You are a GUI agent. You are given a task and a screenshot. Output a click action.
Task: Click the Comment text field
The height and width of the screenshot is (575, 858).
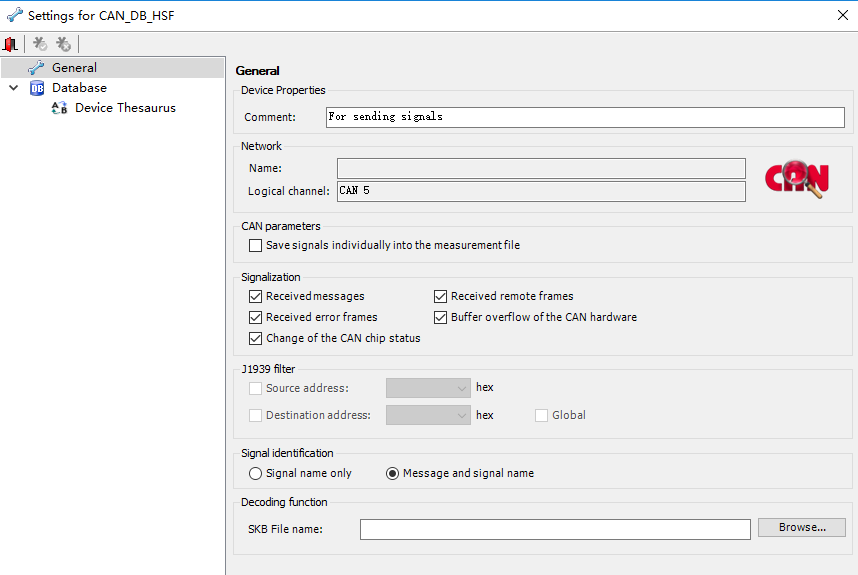pos(585,117)
